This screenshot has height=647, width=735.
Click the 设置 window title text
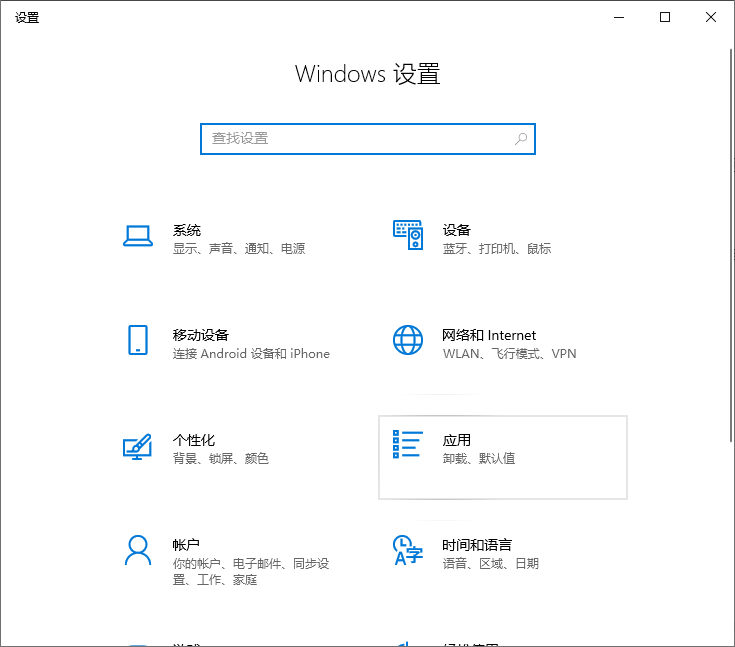(27, 18)
